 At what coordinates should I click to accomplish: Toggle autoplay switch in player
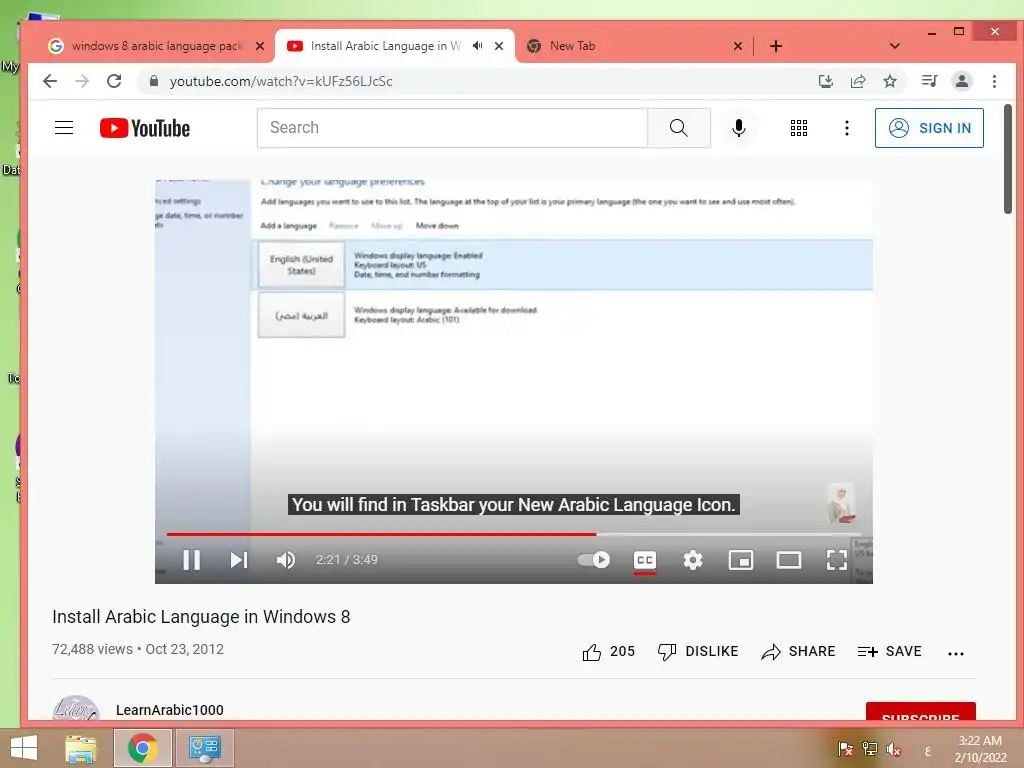[594, 560]
